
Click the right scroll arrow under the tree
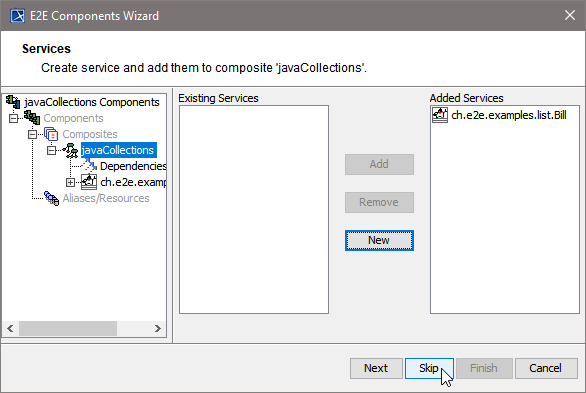tap(158, 328)
